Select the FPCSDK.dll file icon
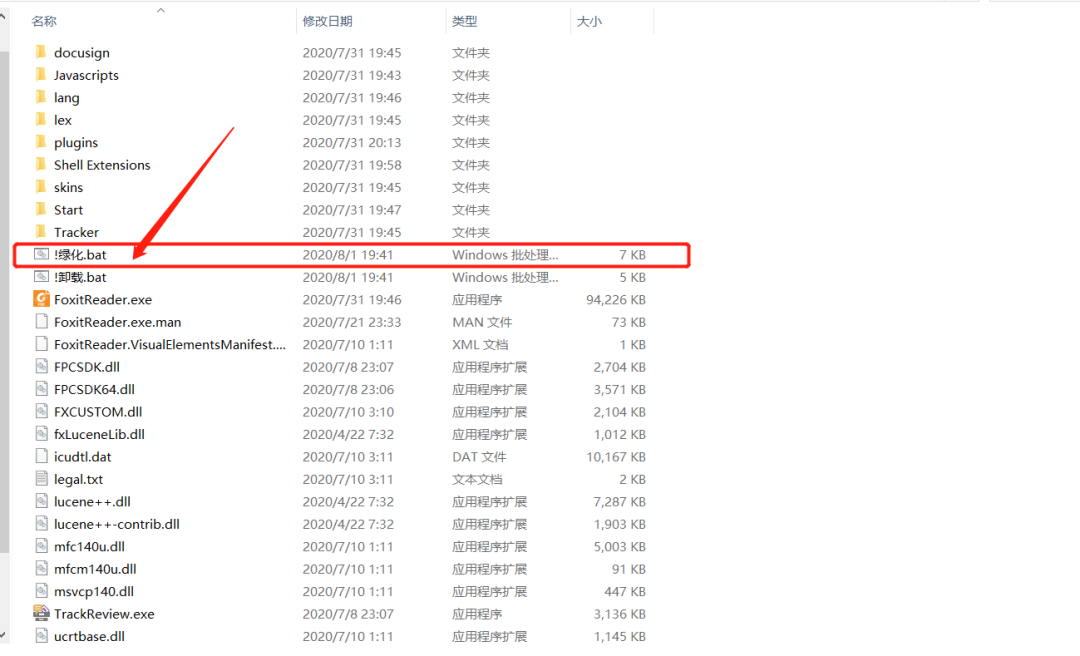 40,366
